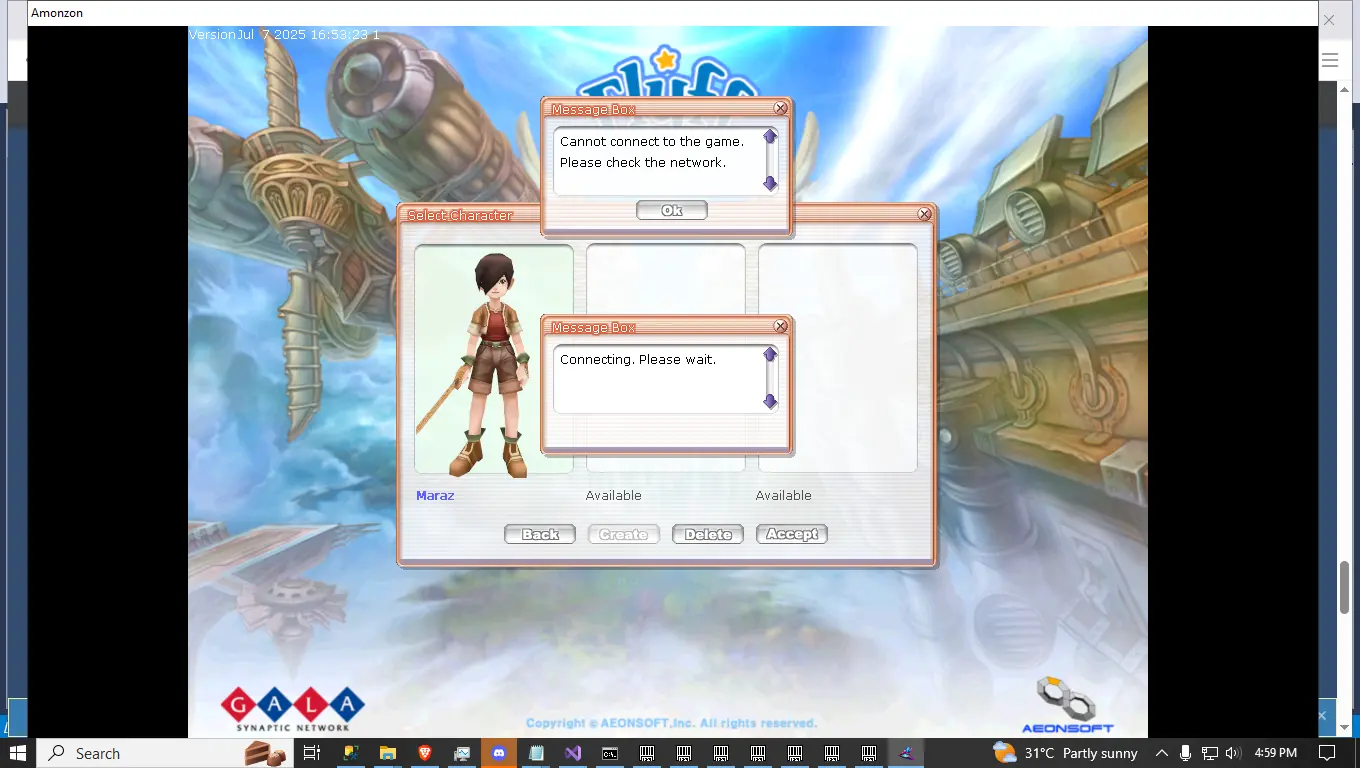Open network settings from the tray
The height and width of the screenshot is (768, 1360).
1209,753
